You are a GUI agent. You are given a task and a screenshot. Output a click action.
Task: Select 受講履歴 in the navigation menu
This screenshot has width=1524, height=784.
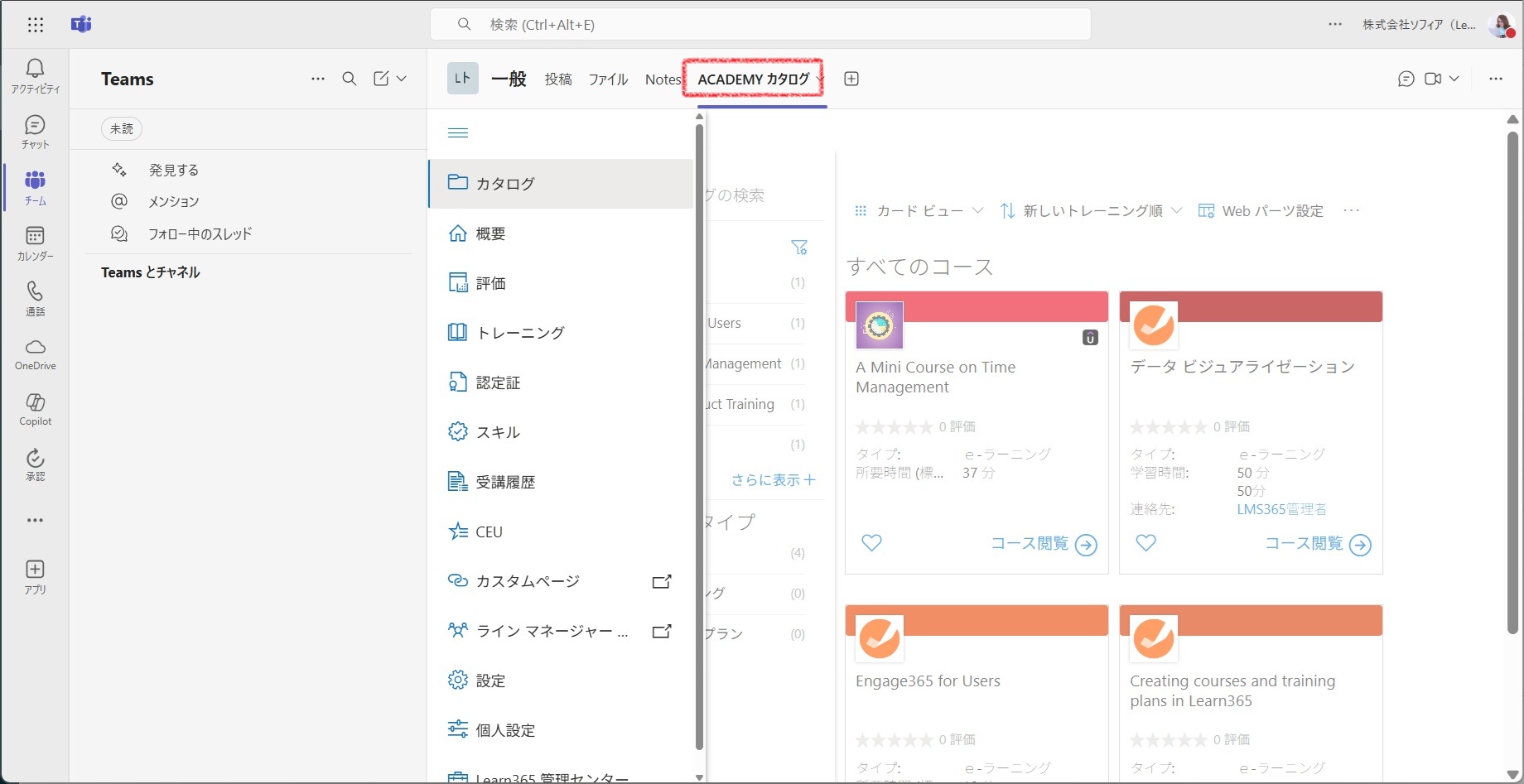click(x=561, y=482)
